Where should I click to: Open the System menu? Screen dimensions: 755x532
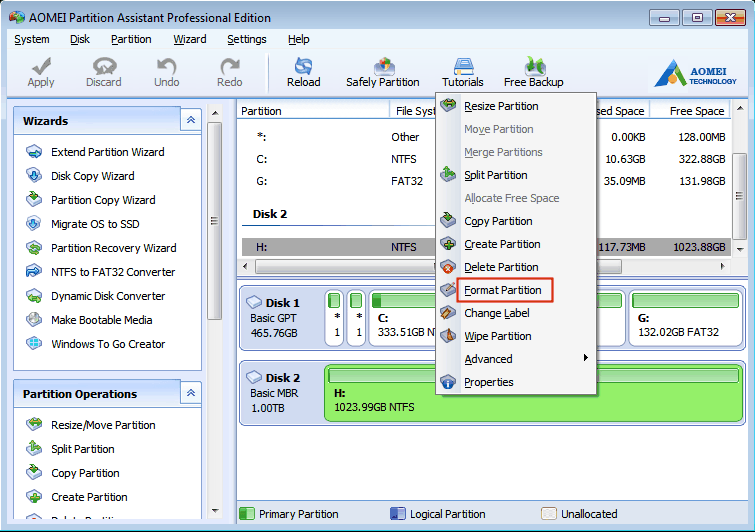32,39
